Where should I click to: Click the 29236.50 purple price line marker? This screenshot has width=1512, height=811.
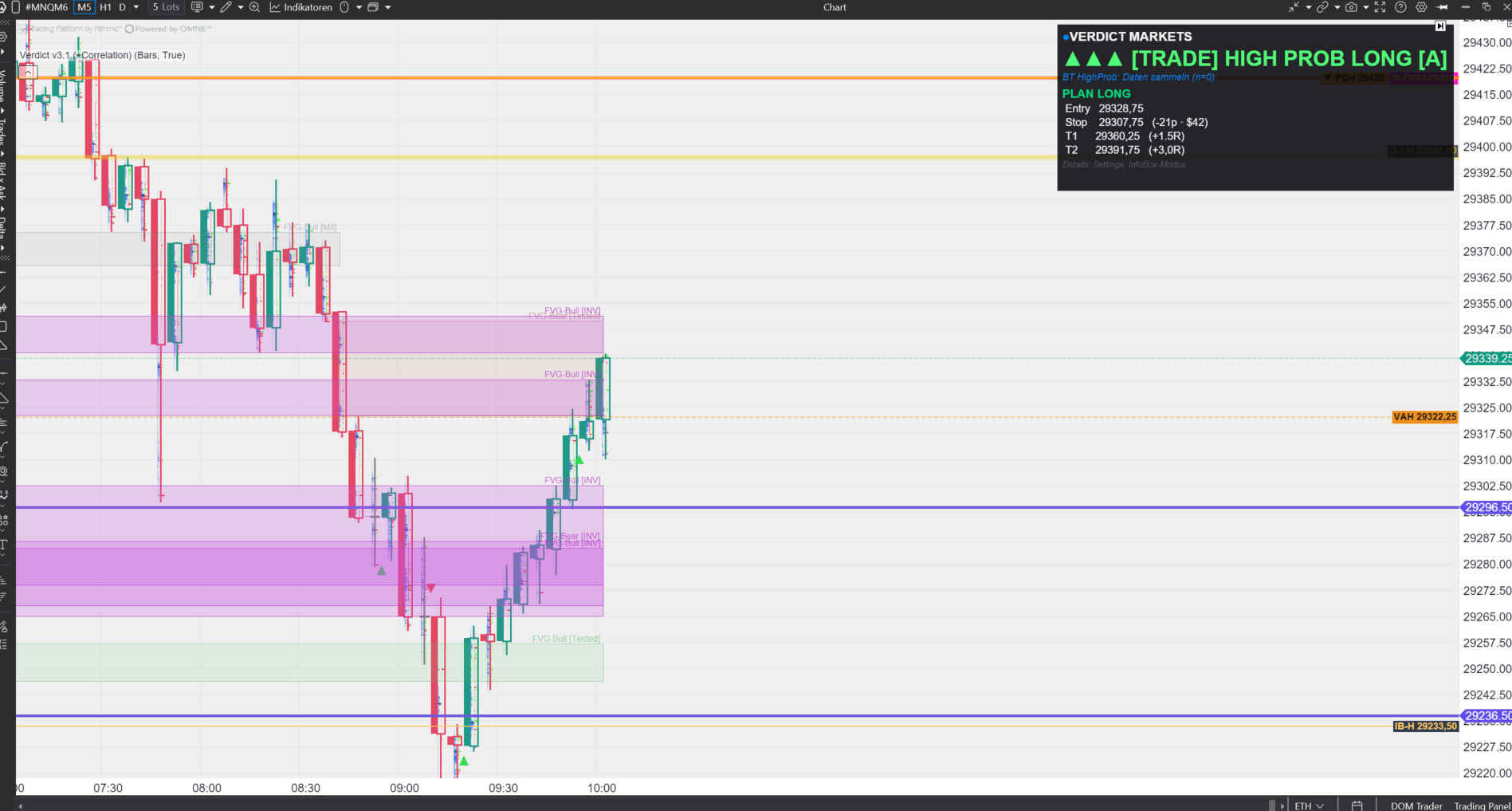click(1486, 715)
